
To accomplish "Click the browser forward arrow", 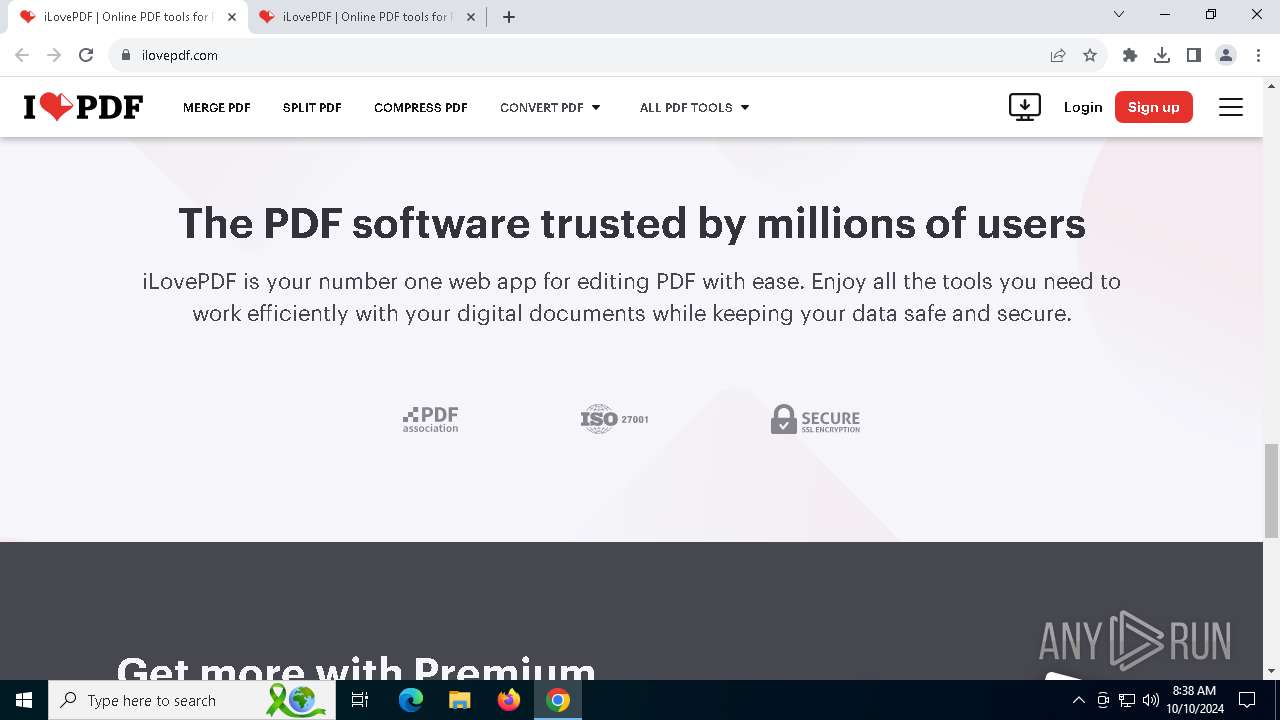I will [x=54, y=55].
